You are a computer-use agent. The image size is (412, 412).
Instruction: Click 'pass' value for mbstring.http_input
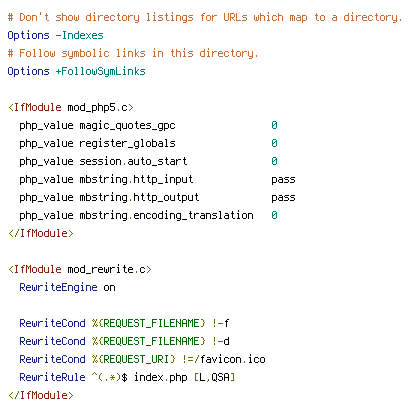283,179
